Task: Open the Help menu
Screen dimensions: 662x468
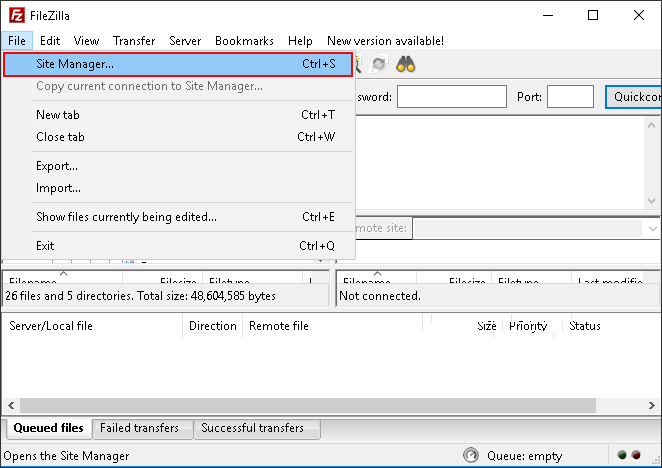Action: [300, 41]
